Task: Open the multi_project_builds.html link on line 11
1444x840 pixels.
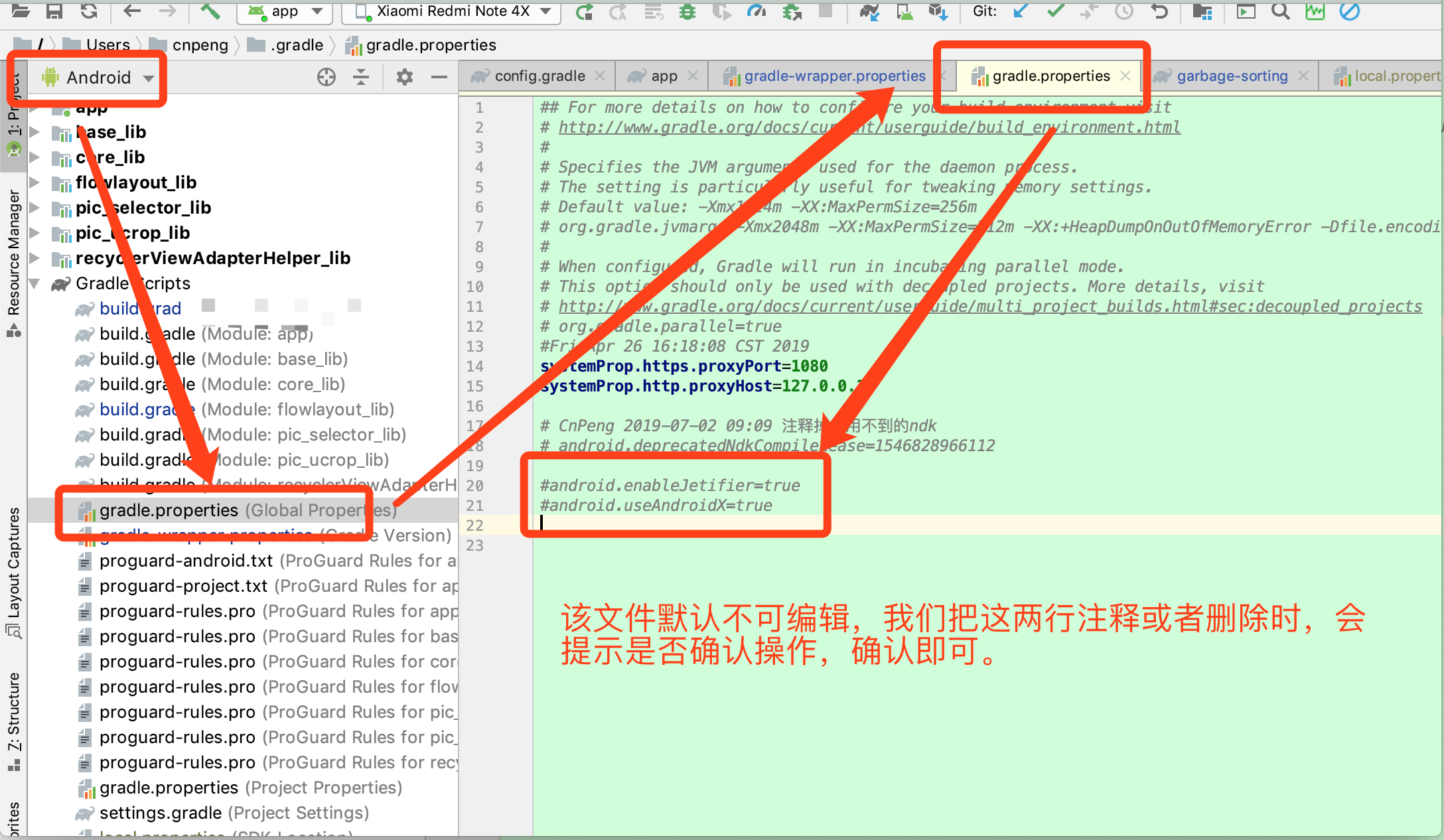Action: pyautogui.click(x=990, y=306)
